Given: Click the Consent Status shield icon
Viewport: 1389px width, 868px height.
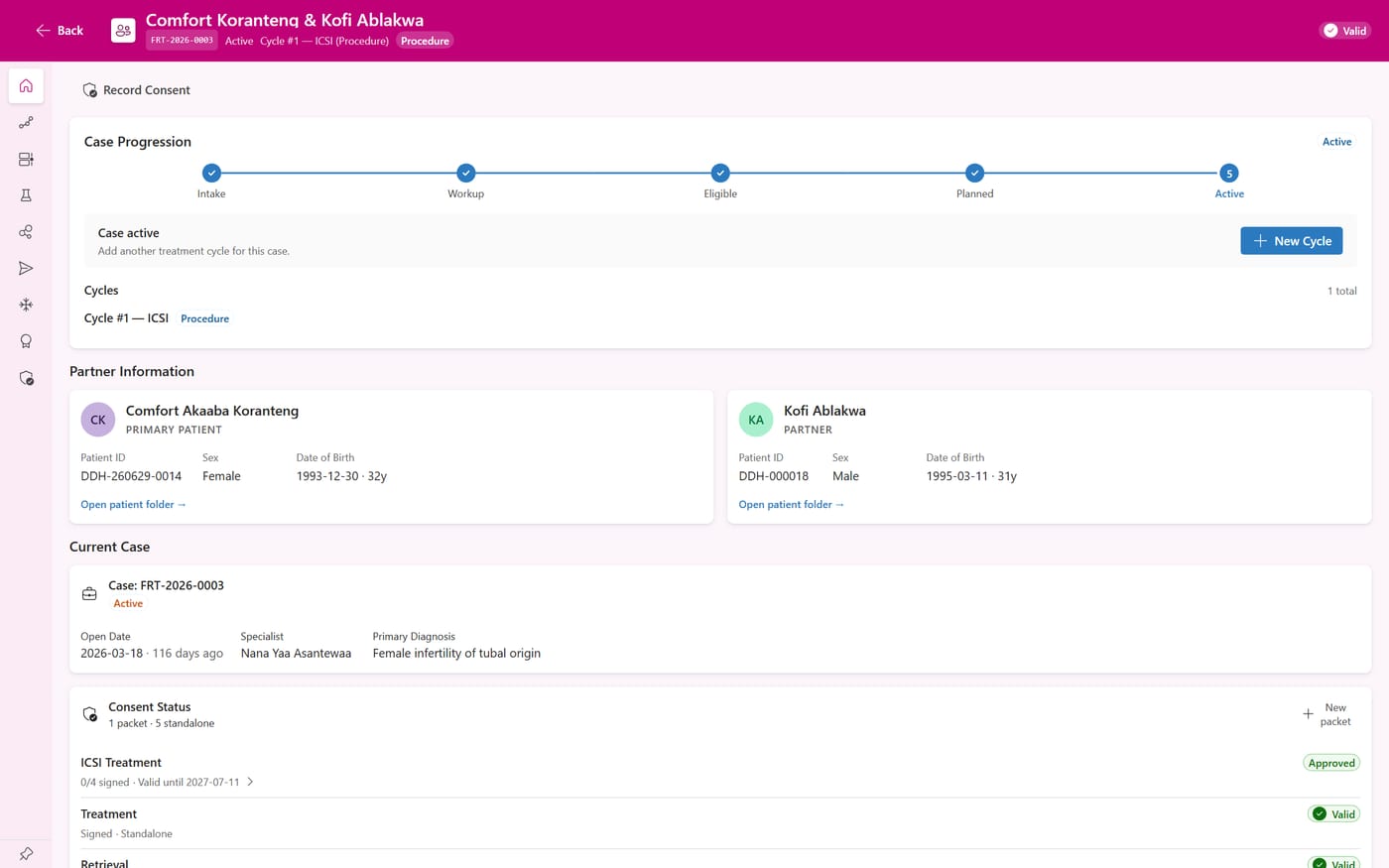Looking at the screenshot, I should click(89, 714).
